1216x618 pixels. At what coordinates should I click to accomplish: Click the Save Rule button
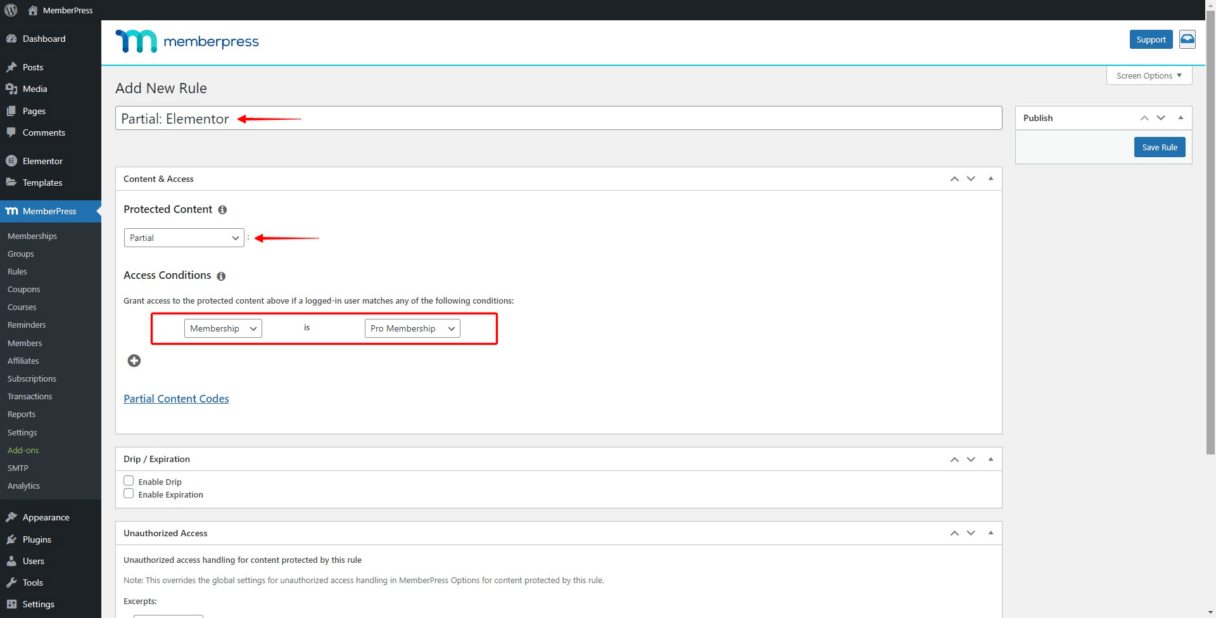(x=1160, y=147)
